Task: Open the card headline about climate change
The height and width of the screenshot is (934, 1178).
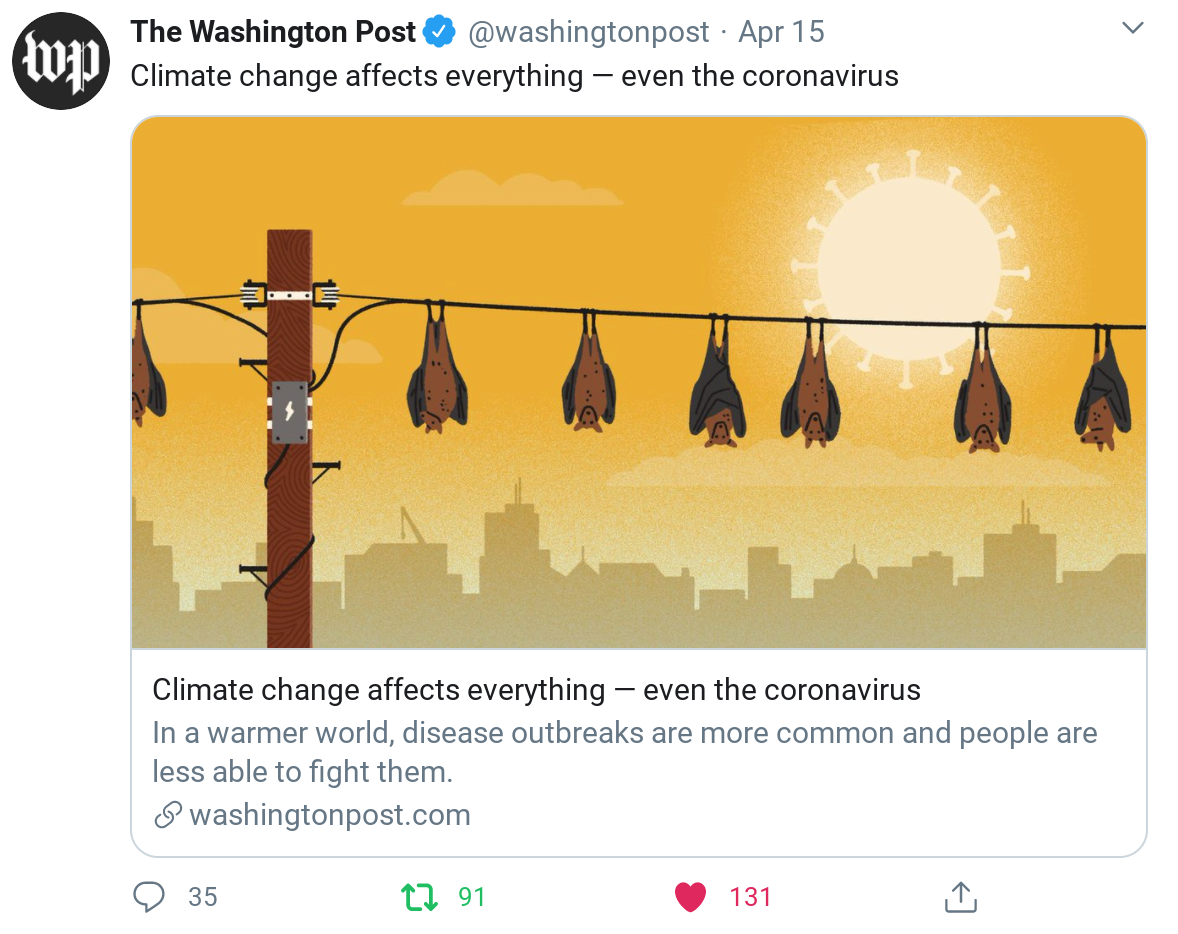Action: pyautogui.click(x=536, y=690)
